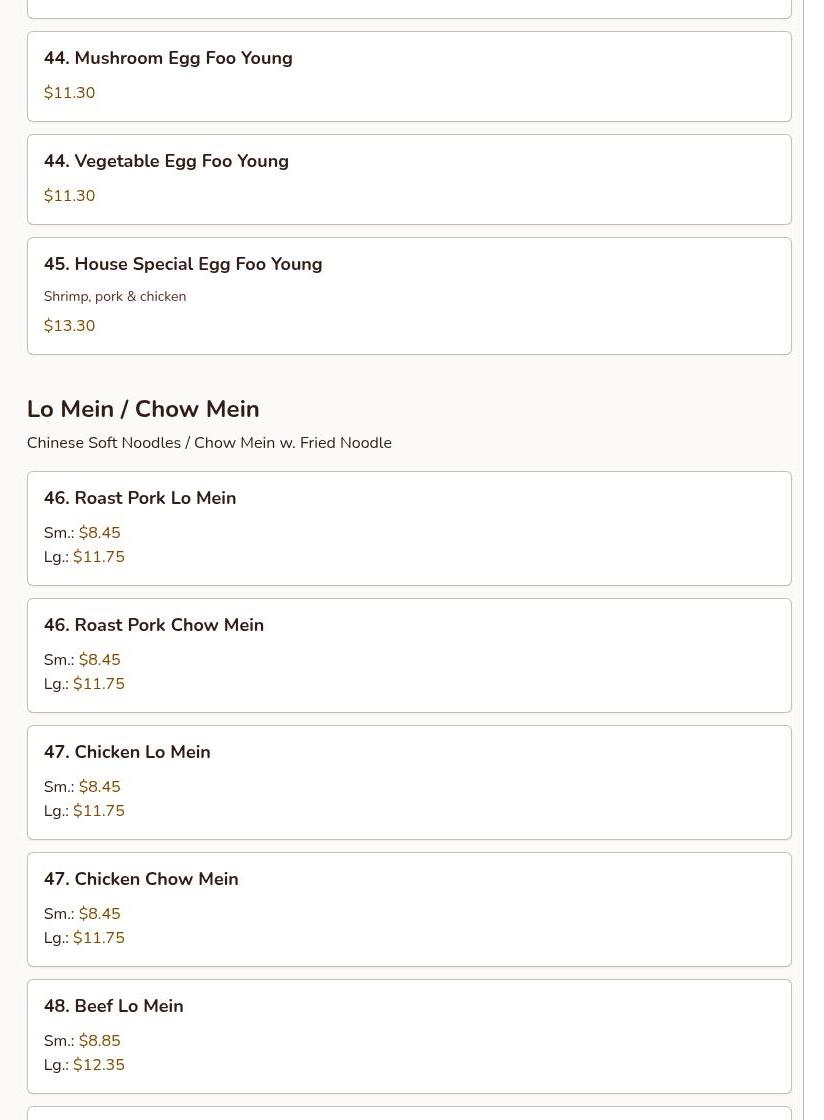
Task: Select the $8.85 small Beef Lo Mein
Action: pyautogui.click(x=99, y=1041)
